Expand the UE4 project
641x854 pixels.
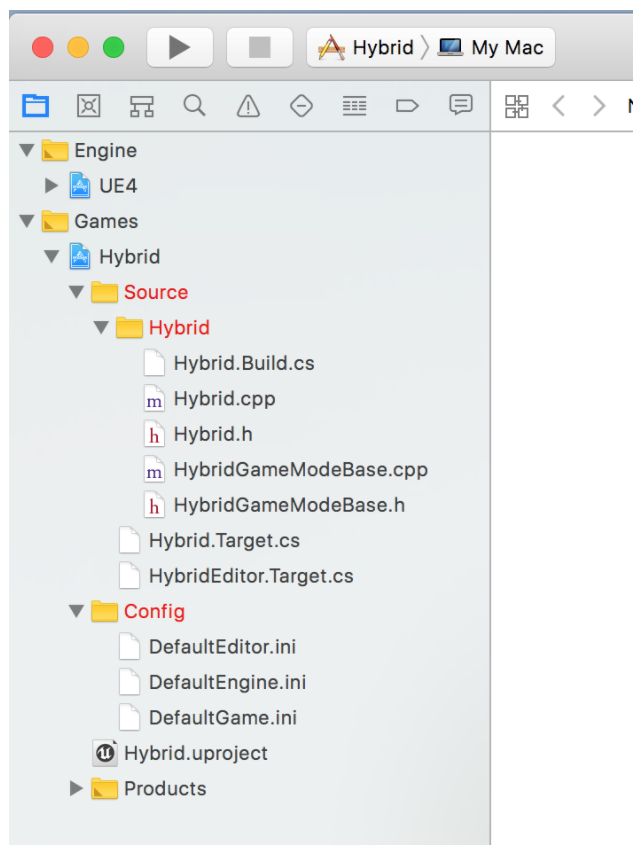point(52,186)
